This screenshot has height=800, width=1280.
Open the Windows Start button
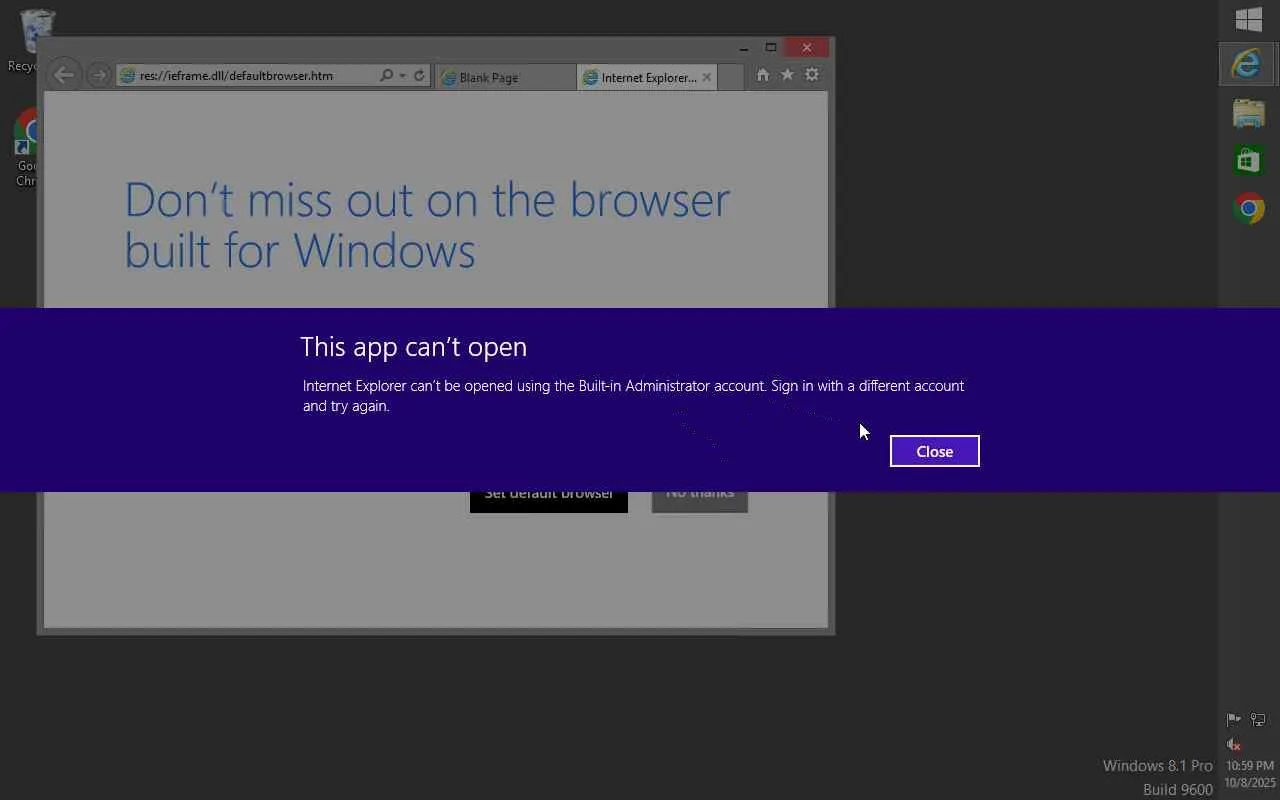point(1249,19)
